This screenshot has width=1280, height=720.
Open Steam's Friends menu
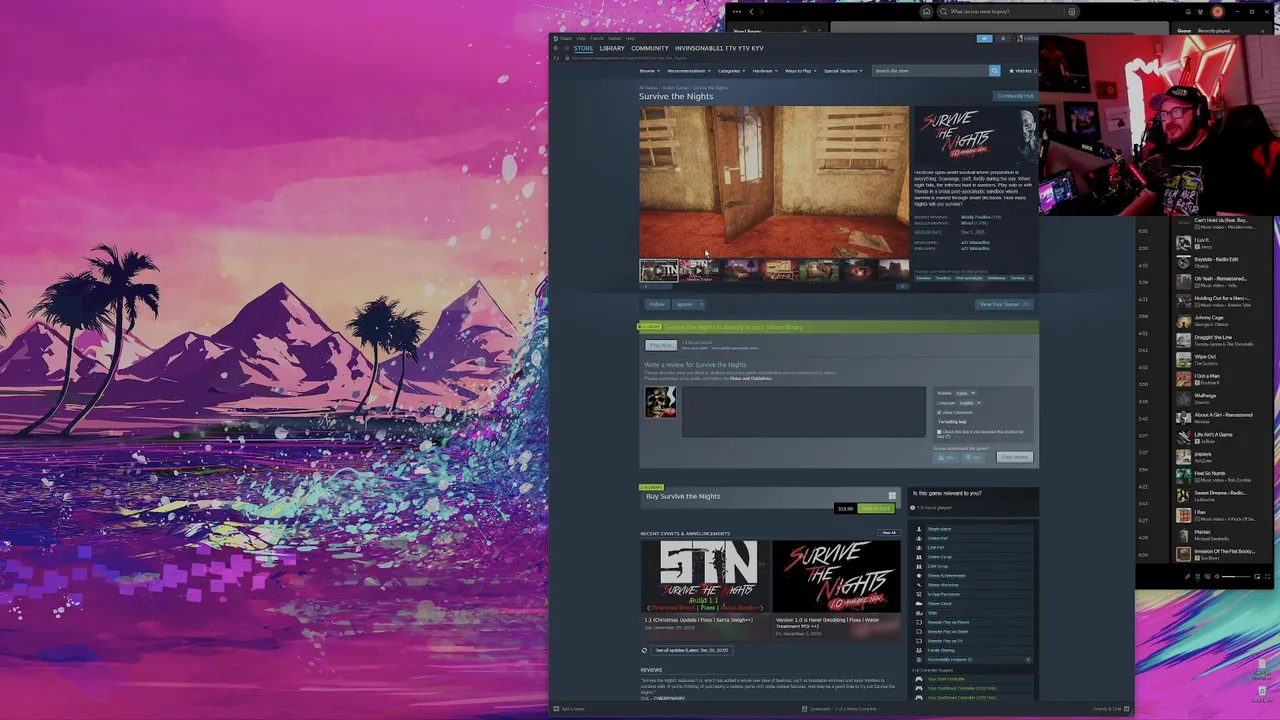(597, 38)
